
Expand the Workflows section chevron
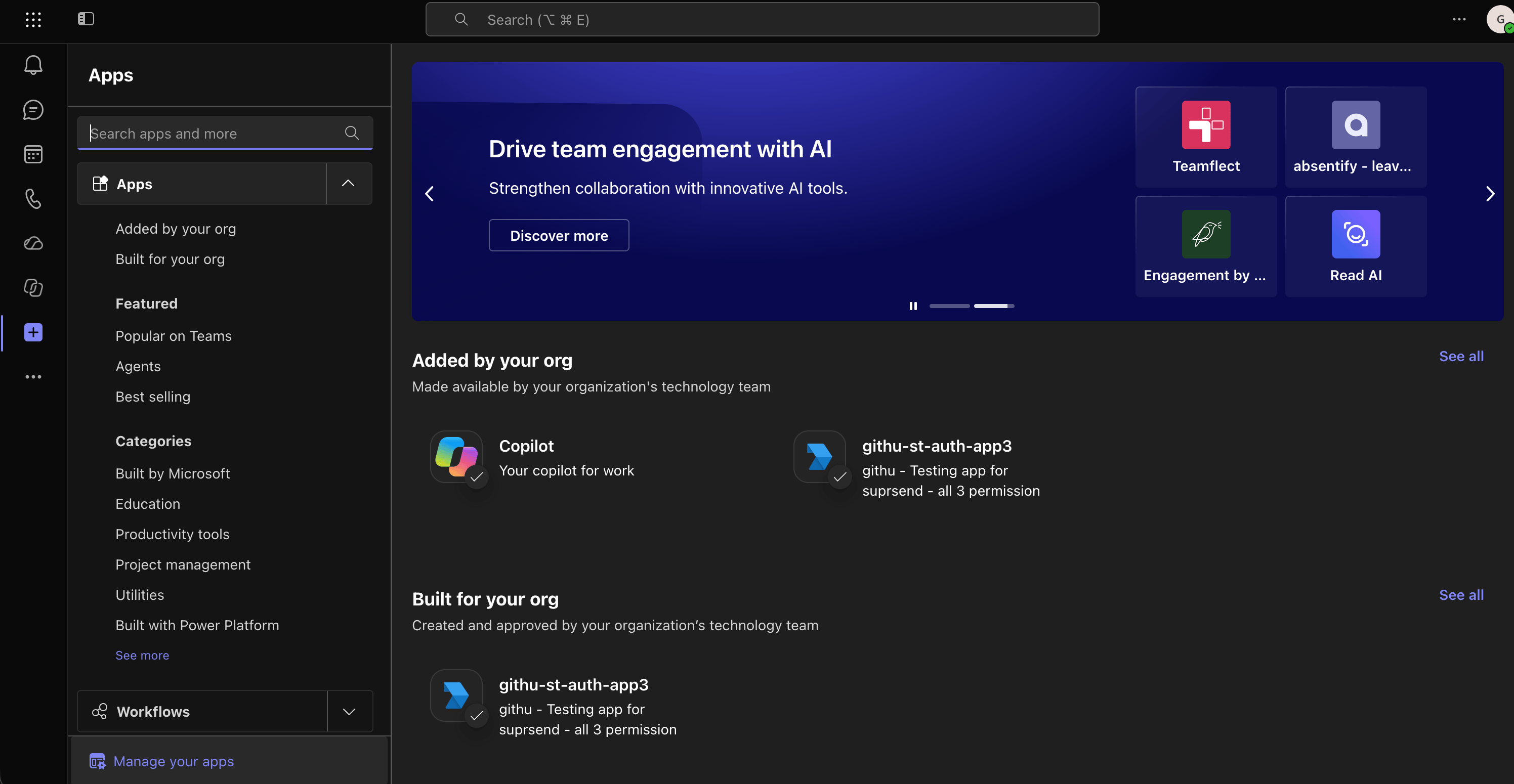349,711
